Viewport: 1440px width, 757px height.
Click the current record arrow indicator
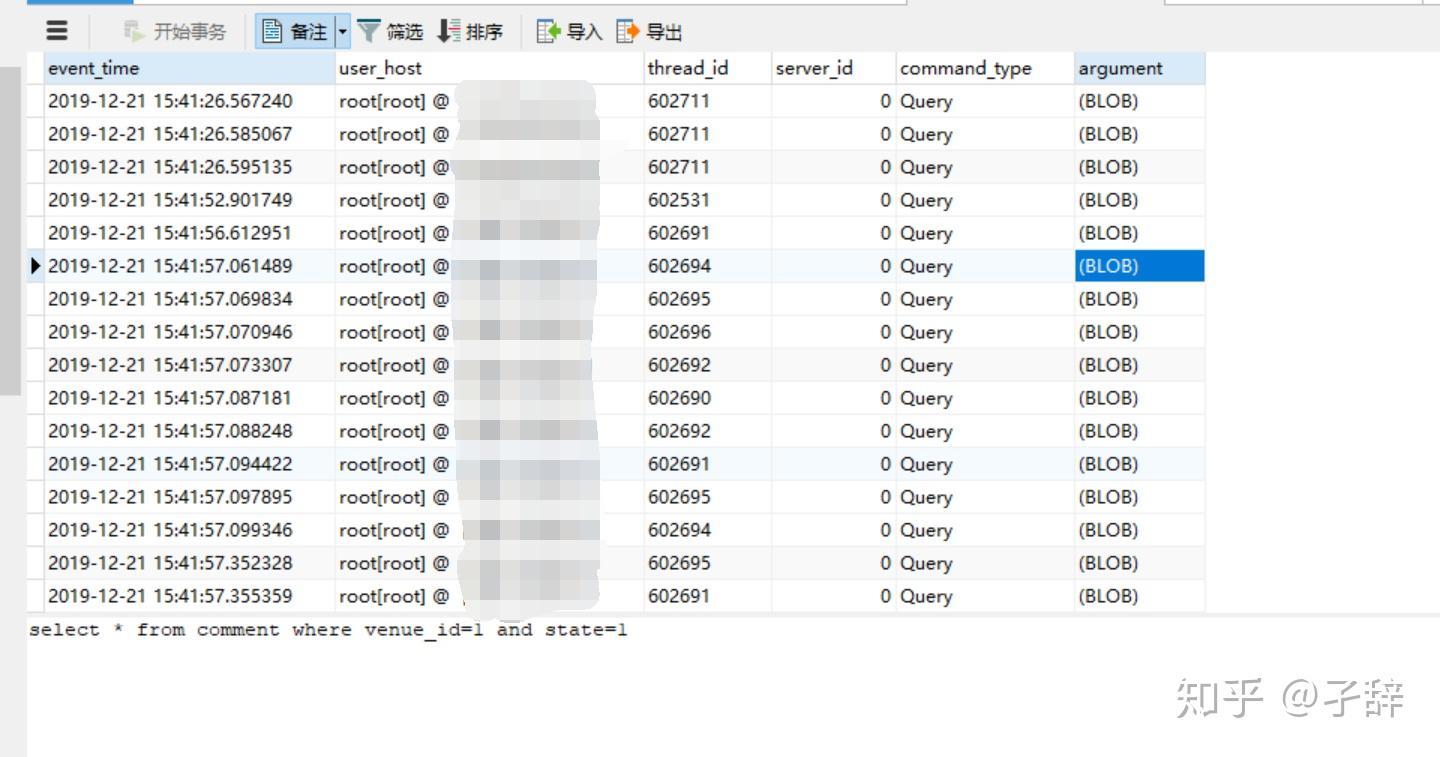tap(36, 265)
